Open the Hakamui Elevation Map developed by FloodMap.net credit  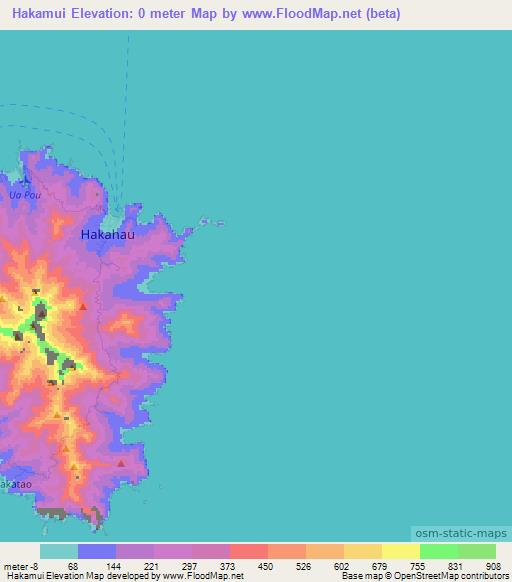coord(125,576)
